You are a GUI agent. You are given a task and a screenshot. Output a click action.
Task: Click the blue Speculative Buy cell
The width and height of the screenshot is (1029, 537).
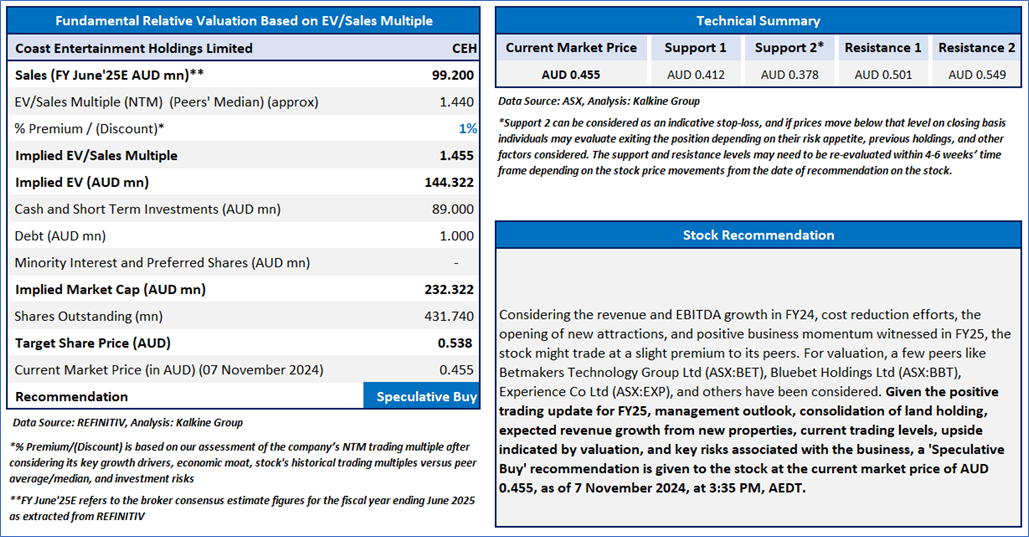[421, 397]
